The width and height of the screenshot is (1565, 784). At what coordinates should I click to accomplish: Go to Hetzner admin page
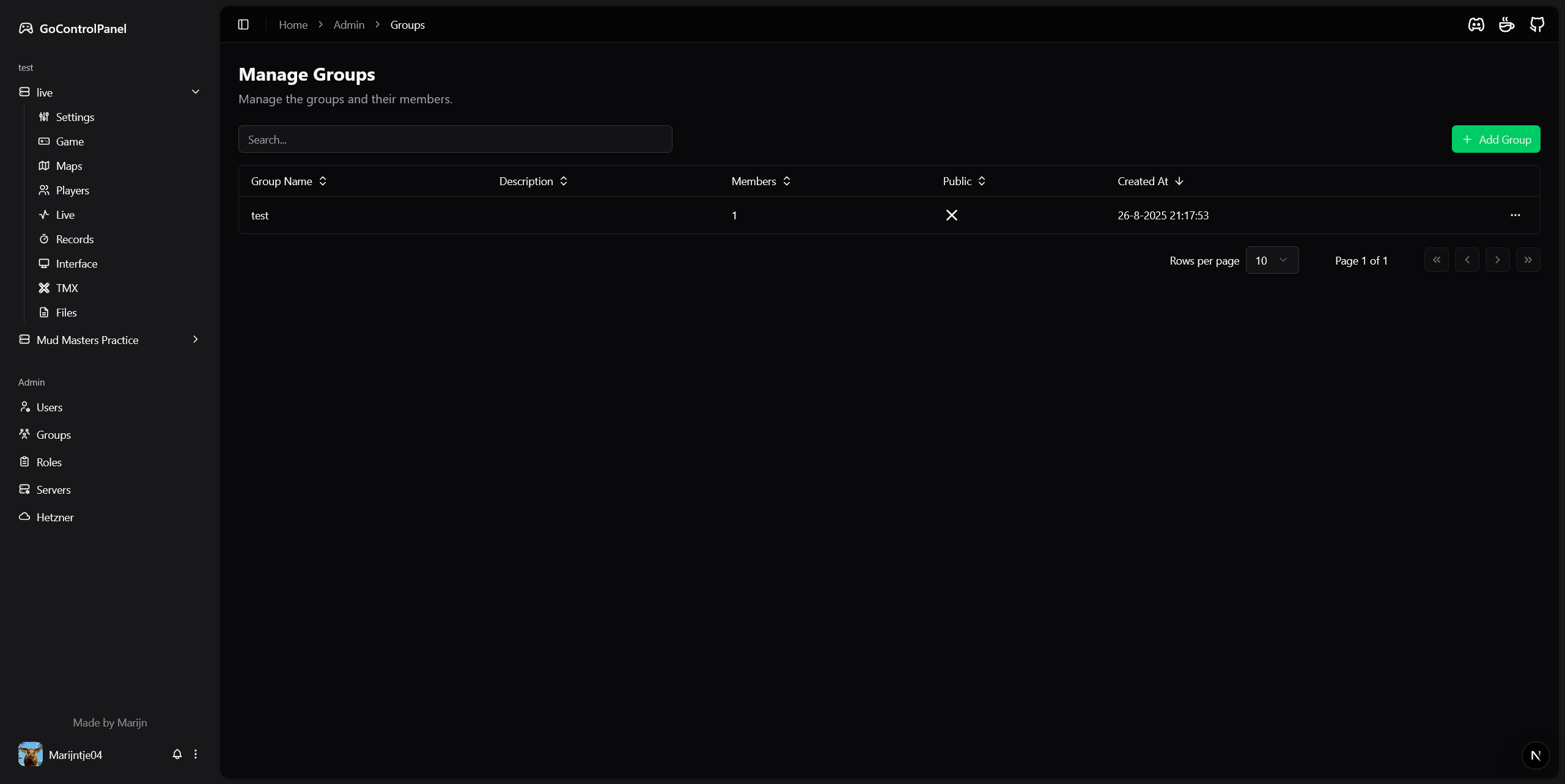55,518
